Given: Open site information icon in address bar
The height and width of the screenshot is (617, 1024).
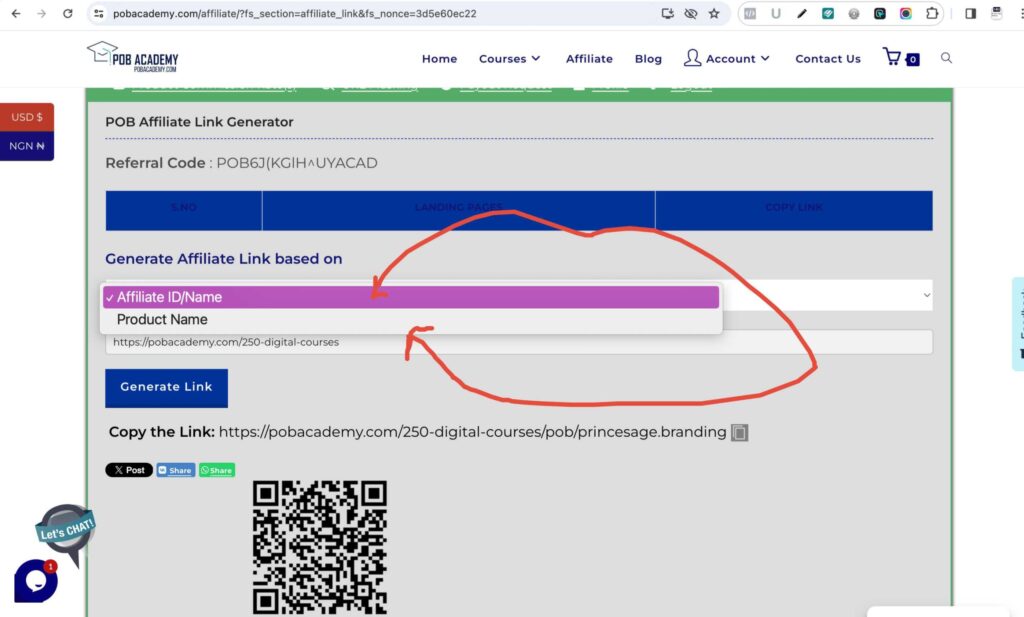Looking at the screenshot, I should (99, 13).
